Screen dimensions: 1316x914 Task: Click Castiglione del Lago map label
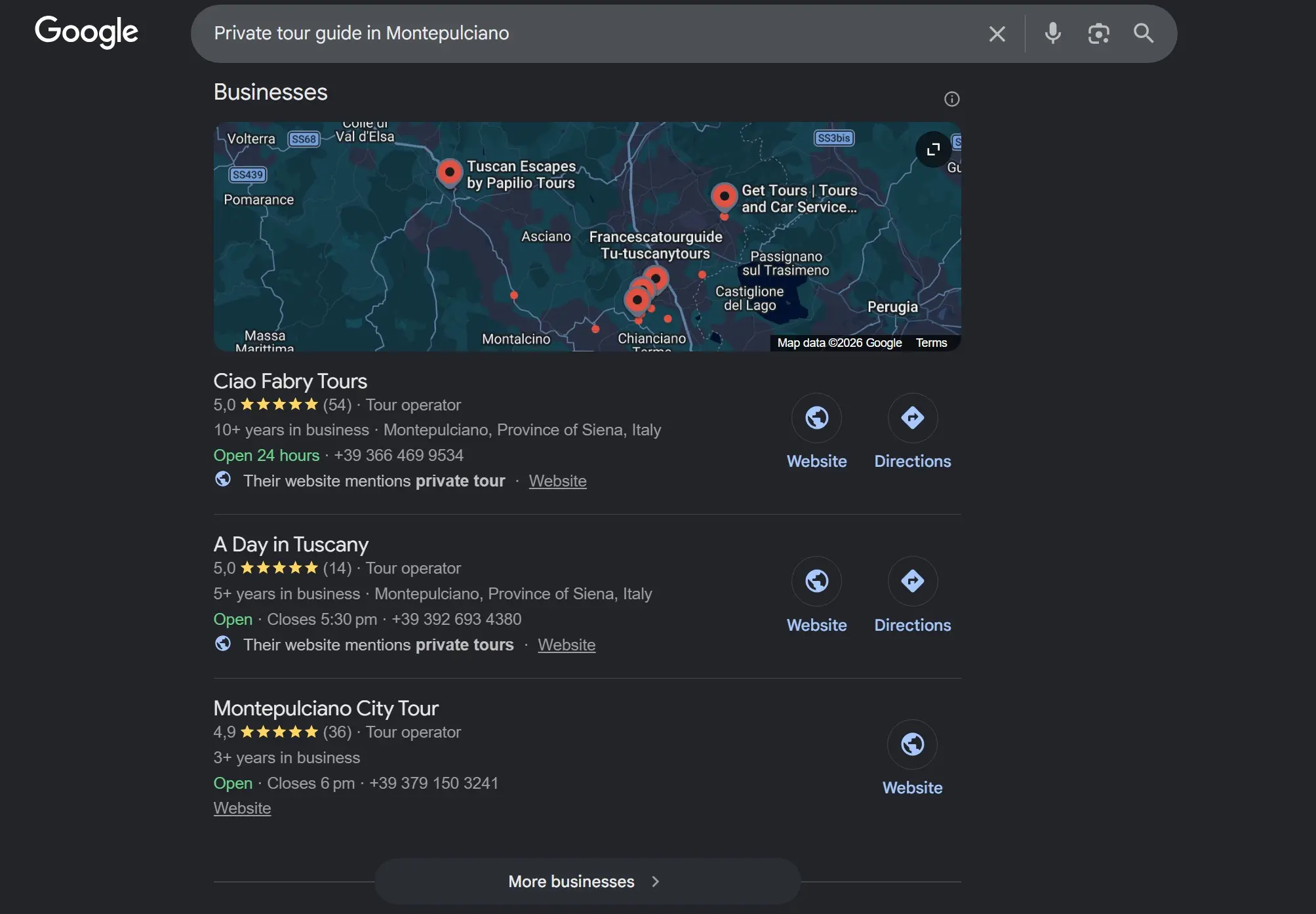[x=749, y=298]
